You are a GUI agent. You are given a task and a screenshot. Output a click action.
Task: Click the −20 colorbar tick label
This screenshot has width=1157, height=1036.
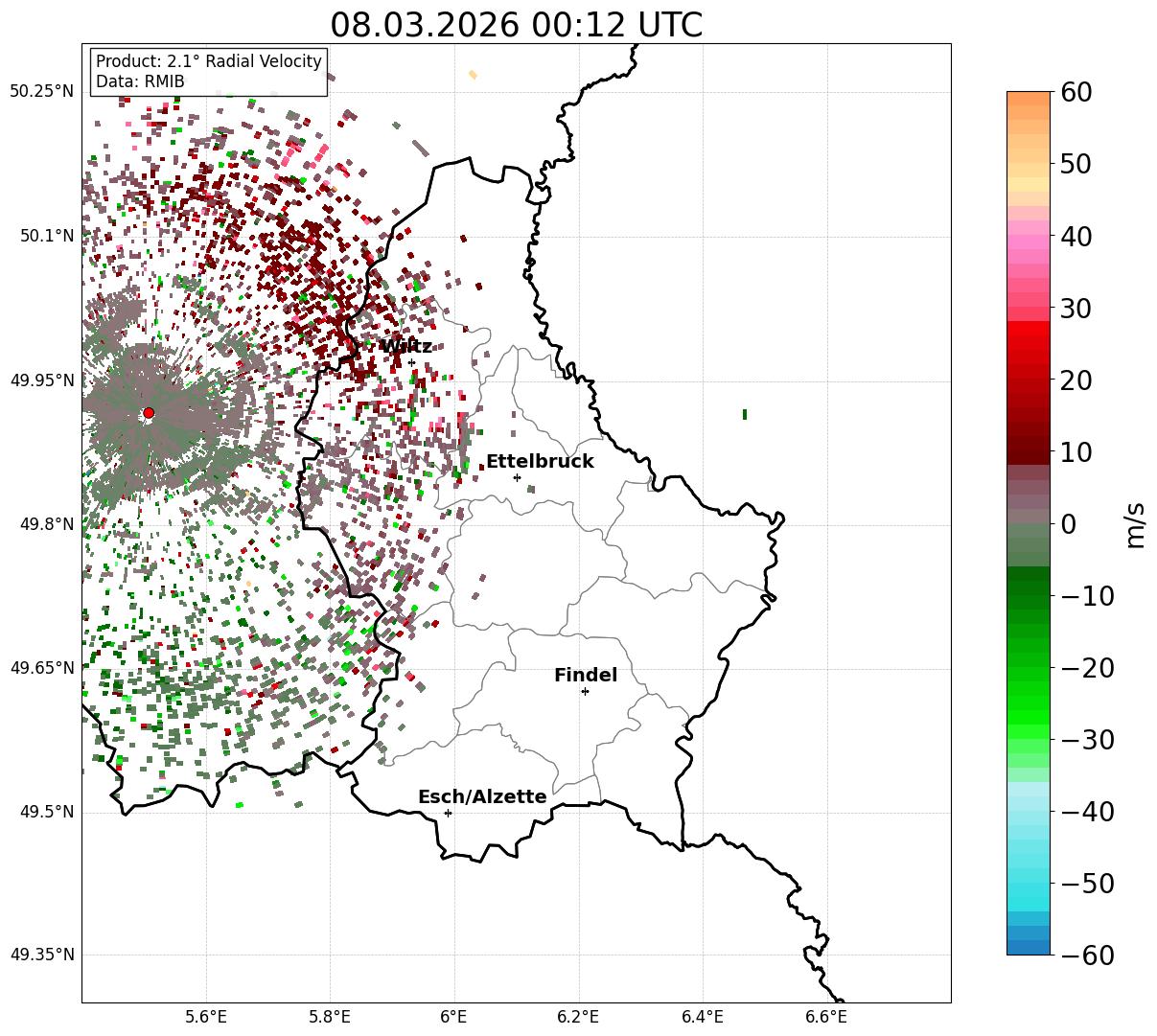point(1088,668)
